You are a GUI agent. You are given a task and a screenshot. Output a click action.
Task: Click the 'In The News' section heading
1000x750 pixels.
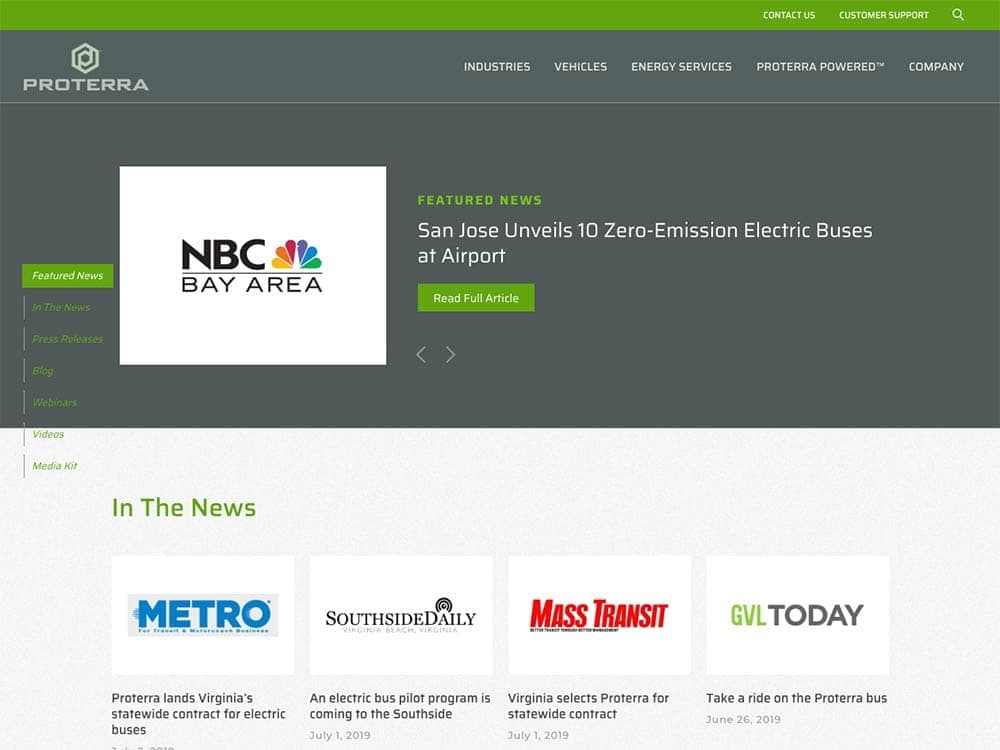point(184,508)
